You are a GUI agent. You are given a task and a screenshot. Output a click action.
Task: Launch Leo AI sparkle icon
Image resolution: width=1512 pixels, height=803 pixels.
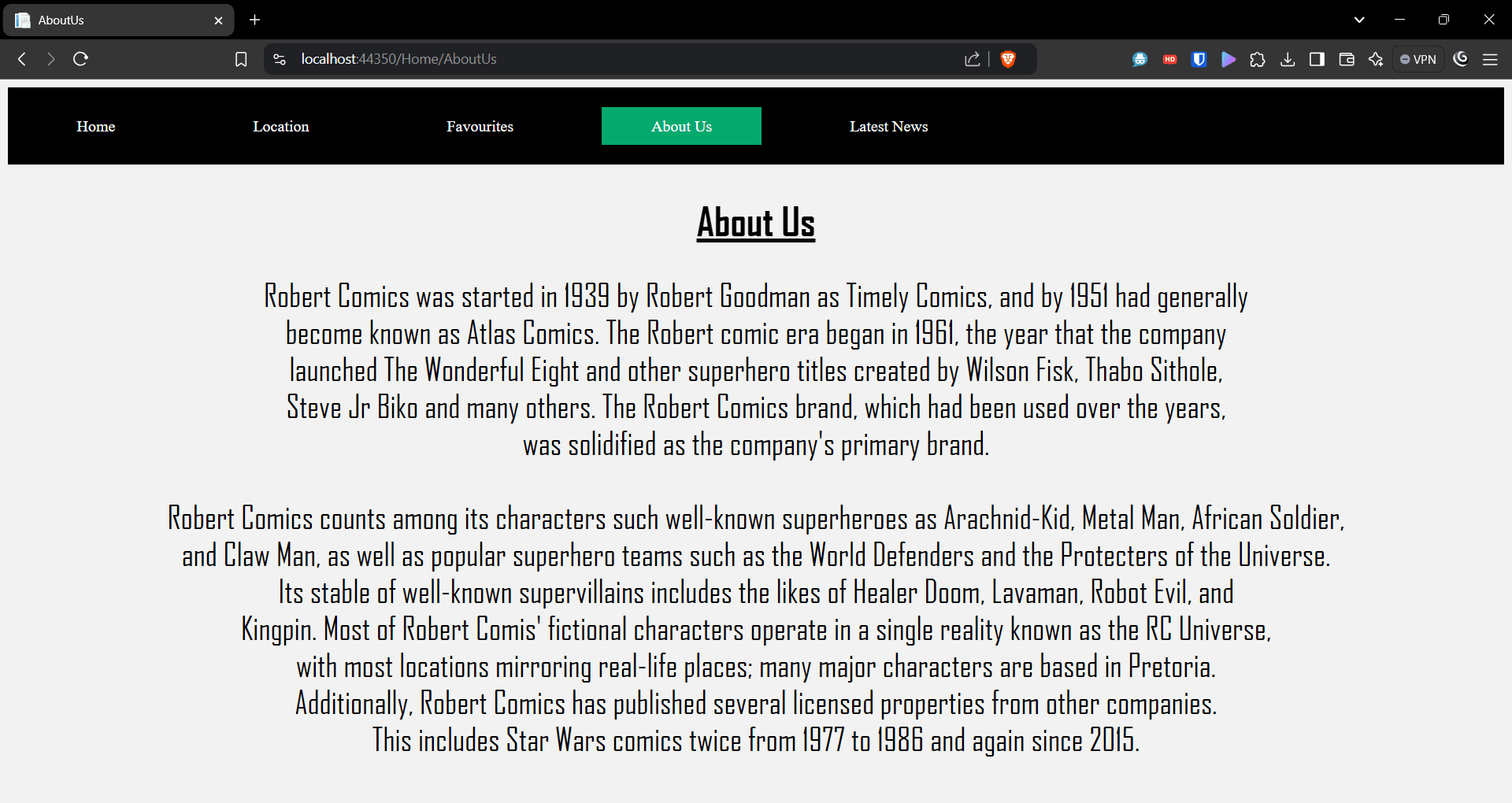(1376, 59)
